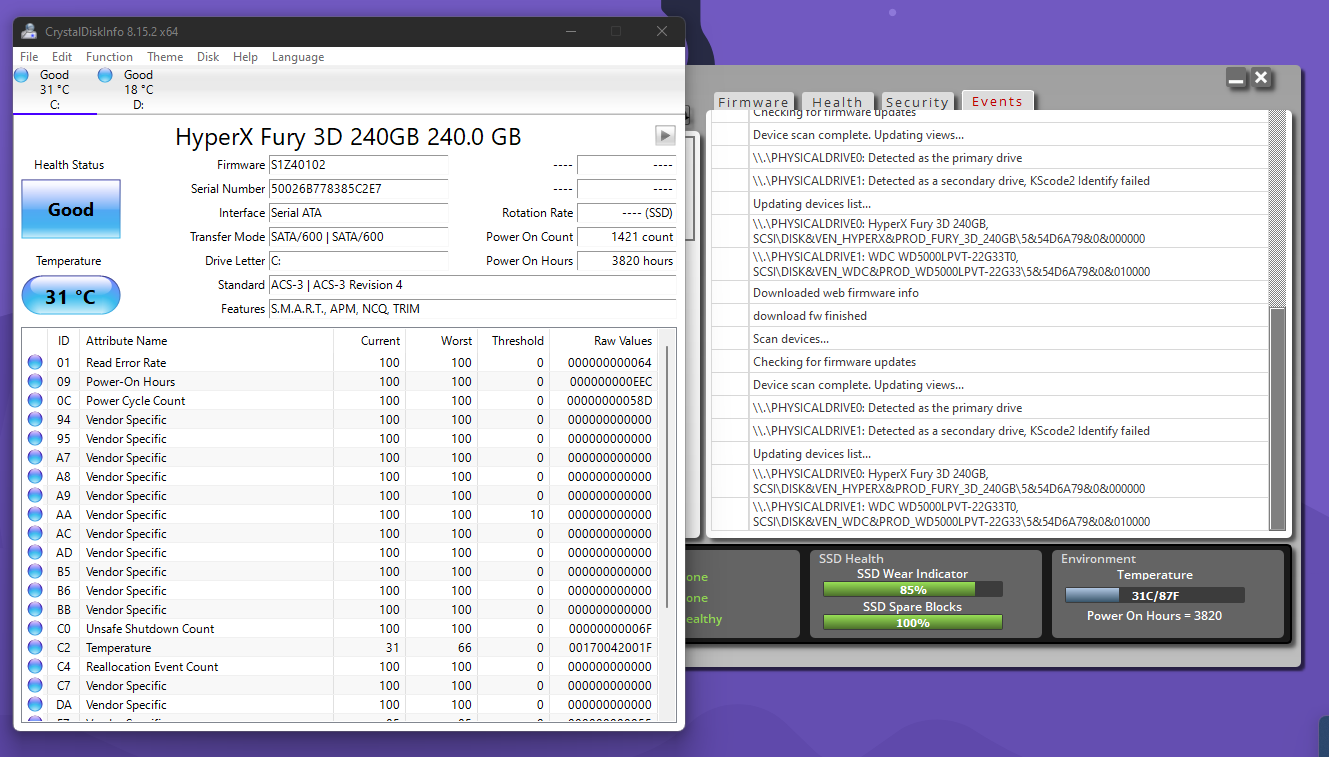Click raw value 00170042001F

tap(610, 648)
